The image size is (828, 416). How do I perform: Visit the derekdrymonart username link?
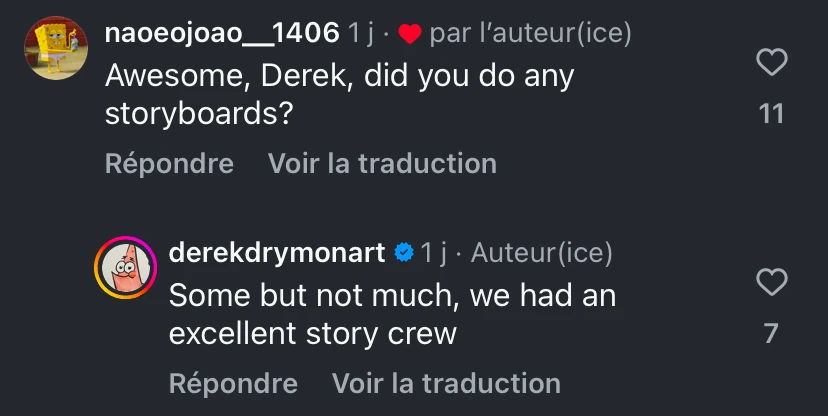click(276, 253)
